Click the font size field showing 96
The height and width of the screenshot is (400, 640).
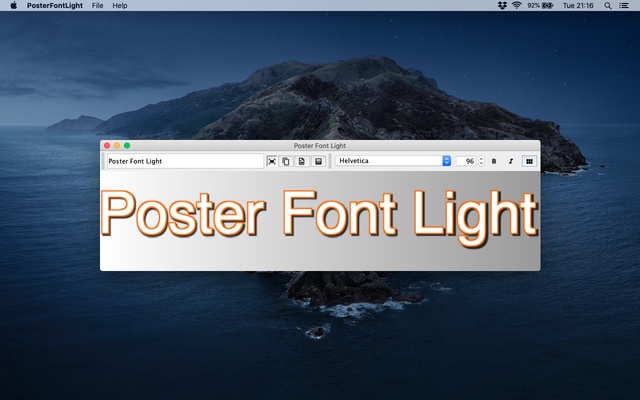466,161
